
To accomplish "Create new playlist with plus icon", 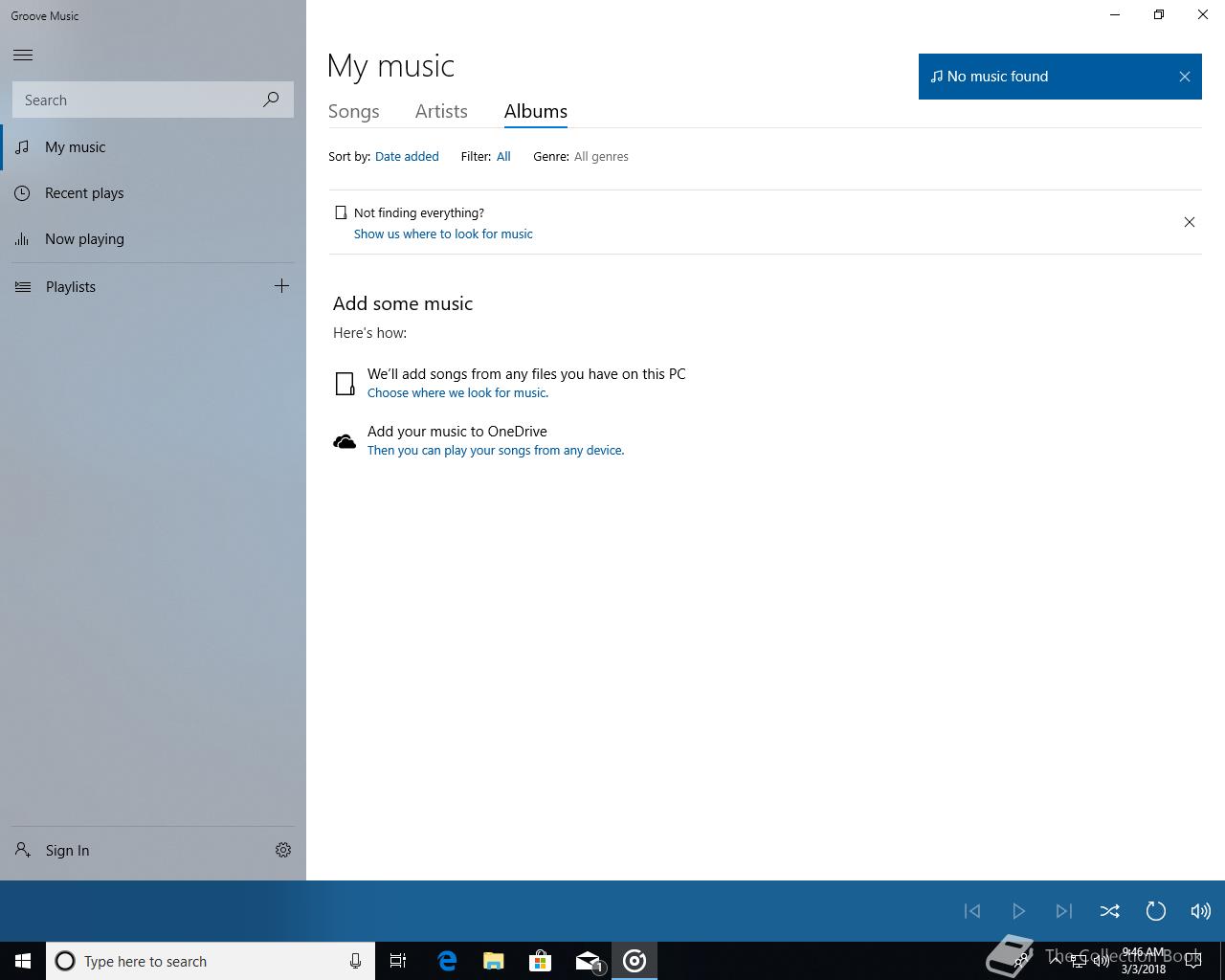I will pyautogui.click(x=281, y=286).
